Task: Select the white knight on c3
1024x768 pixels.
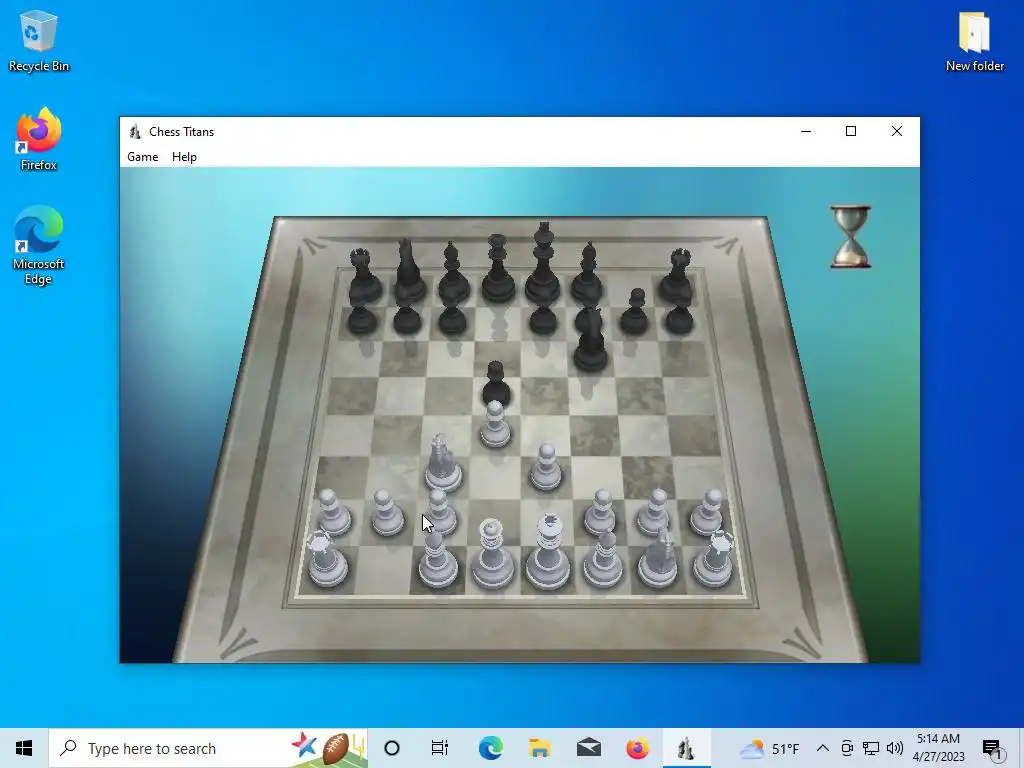Action: click(443, 463)
